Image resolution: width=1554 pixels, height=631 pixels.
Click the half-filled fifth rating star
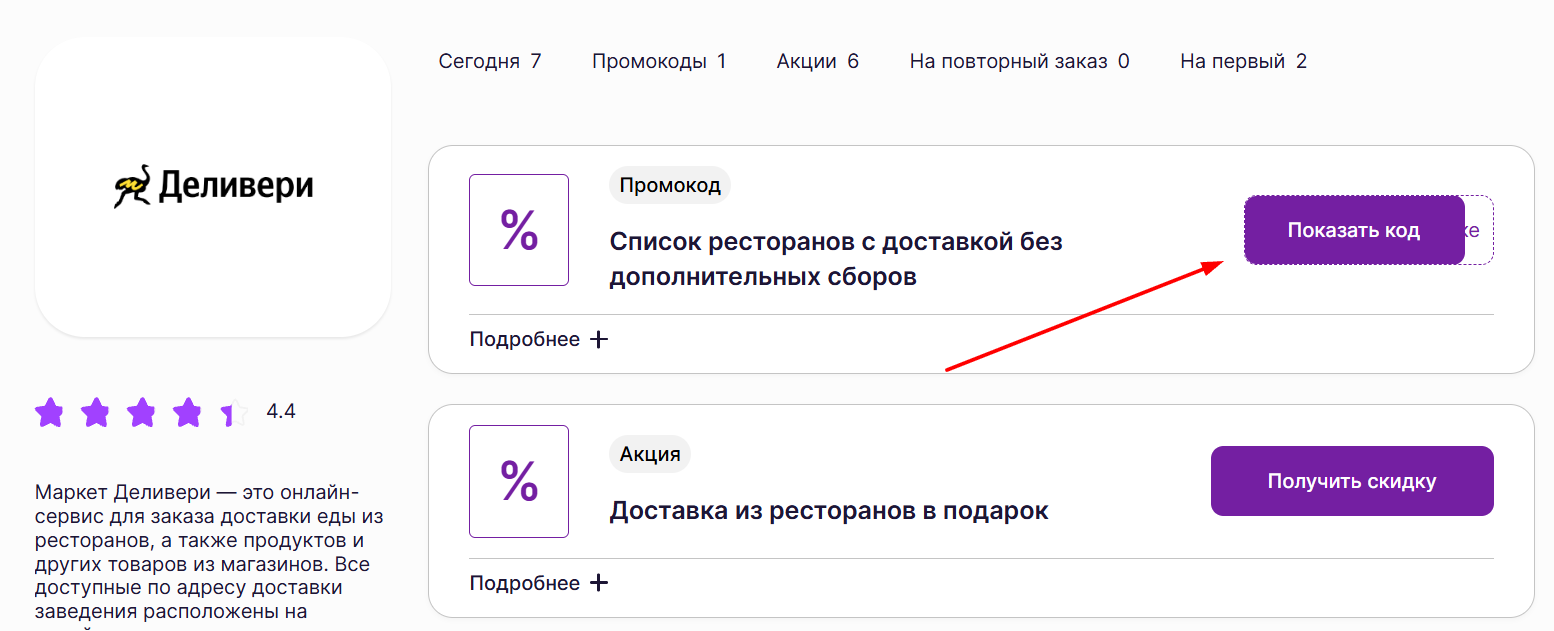point(236,411)
